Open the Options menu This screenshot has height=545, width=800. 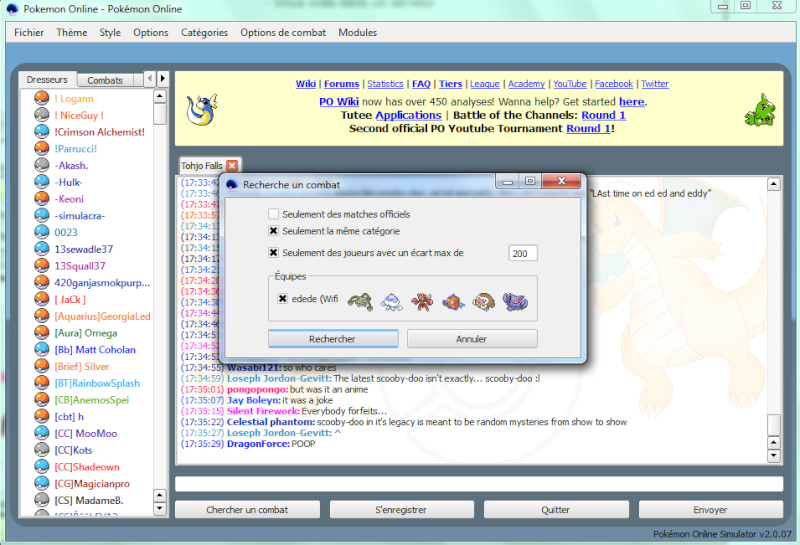(x=151, y=32)
